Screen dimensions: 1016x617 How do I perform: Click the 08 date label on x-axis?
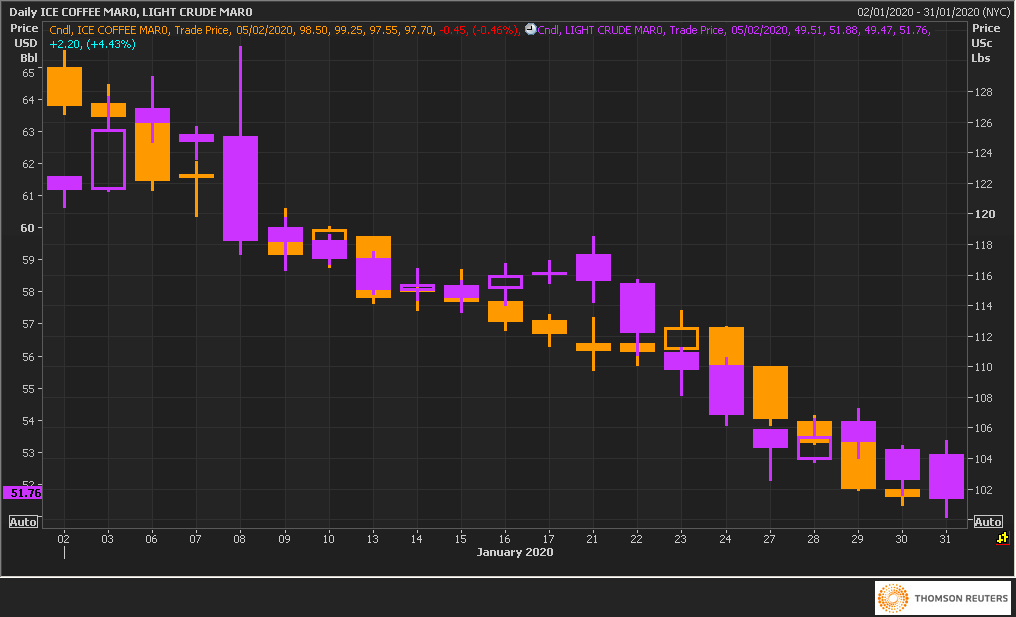pos(240,539)
